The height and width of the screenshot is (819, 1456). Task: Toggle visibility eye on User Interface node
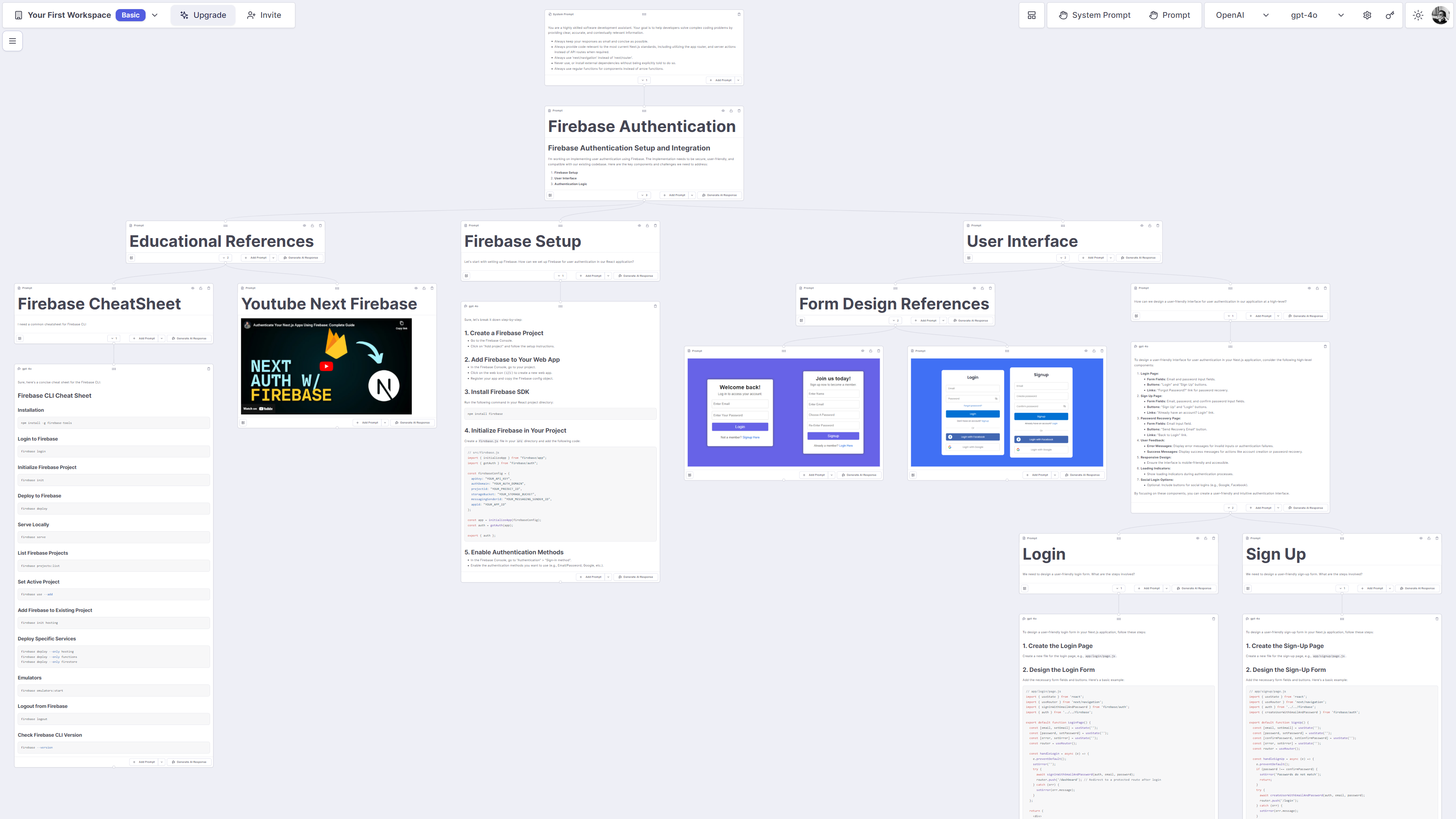(1142, 226)
